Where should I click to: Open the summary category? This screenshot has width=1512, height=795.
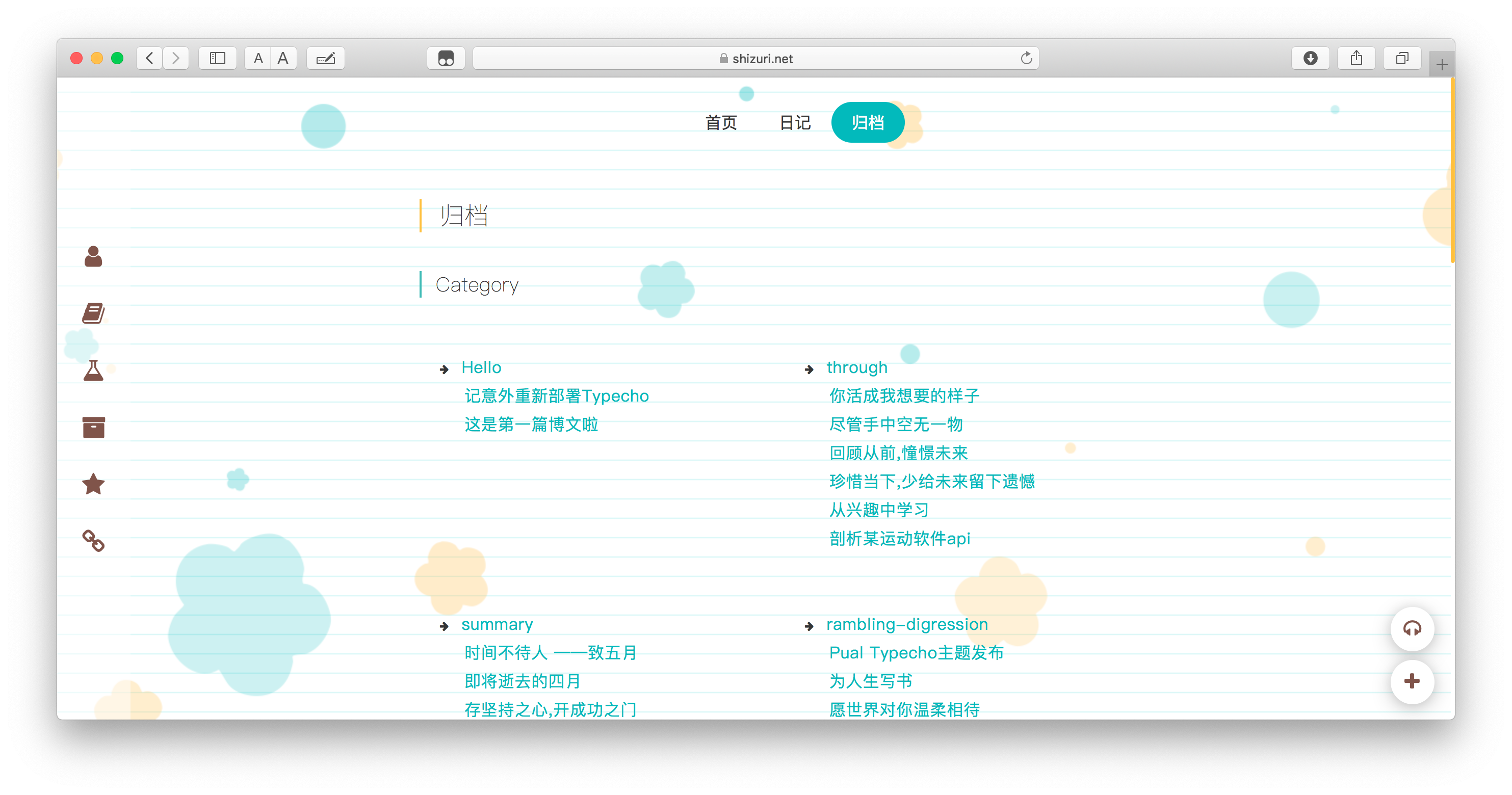click(x=497, y=624)
